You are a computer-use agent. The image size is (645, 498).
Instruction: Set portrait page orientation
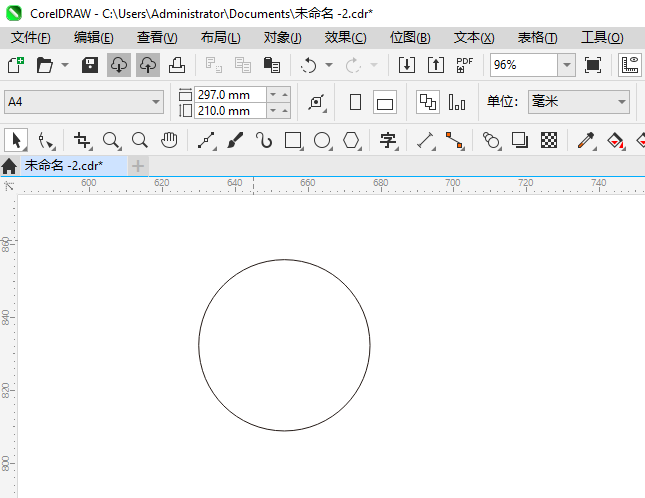tap(355, 102)
